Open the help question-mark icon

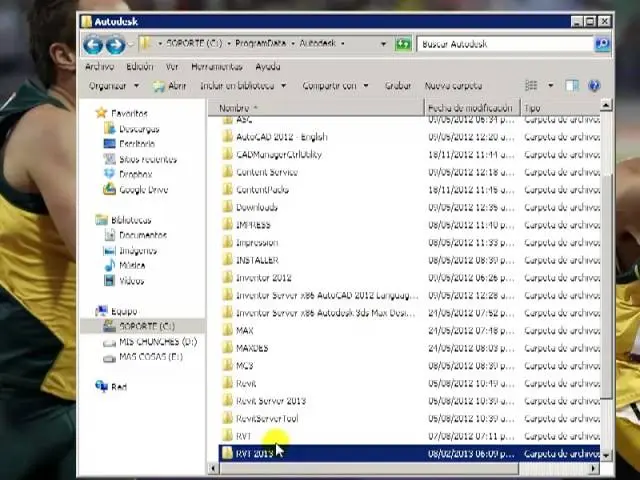tap(595, 86)
